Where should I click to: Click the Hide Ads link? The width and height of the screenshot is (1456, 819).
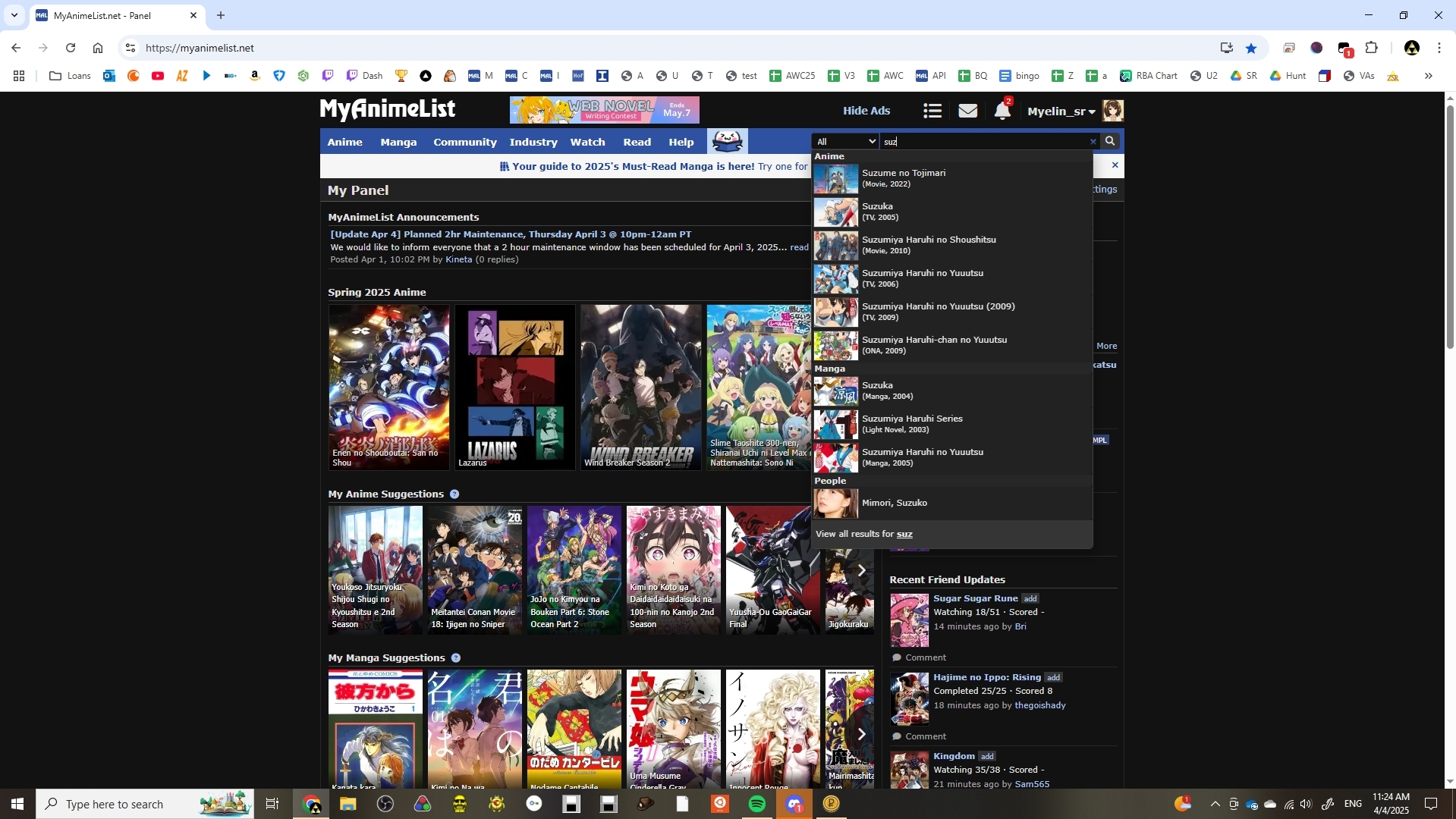click(866, 111)
